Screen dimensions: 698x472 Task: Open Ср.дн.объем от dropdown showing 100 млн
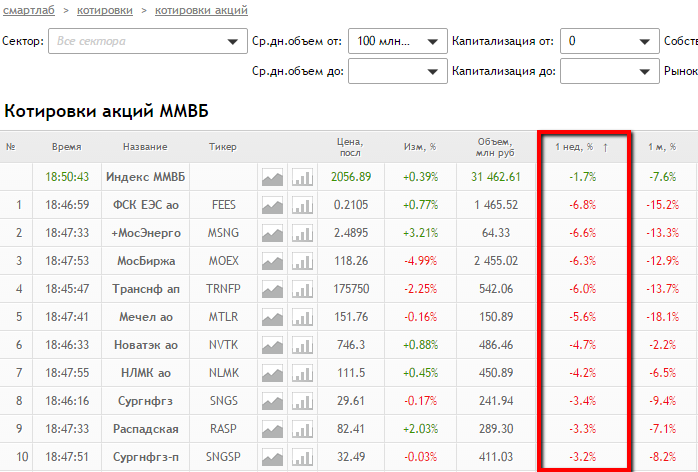click(x=433, y=42)
